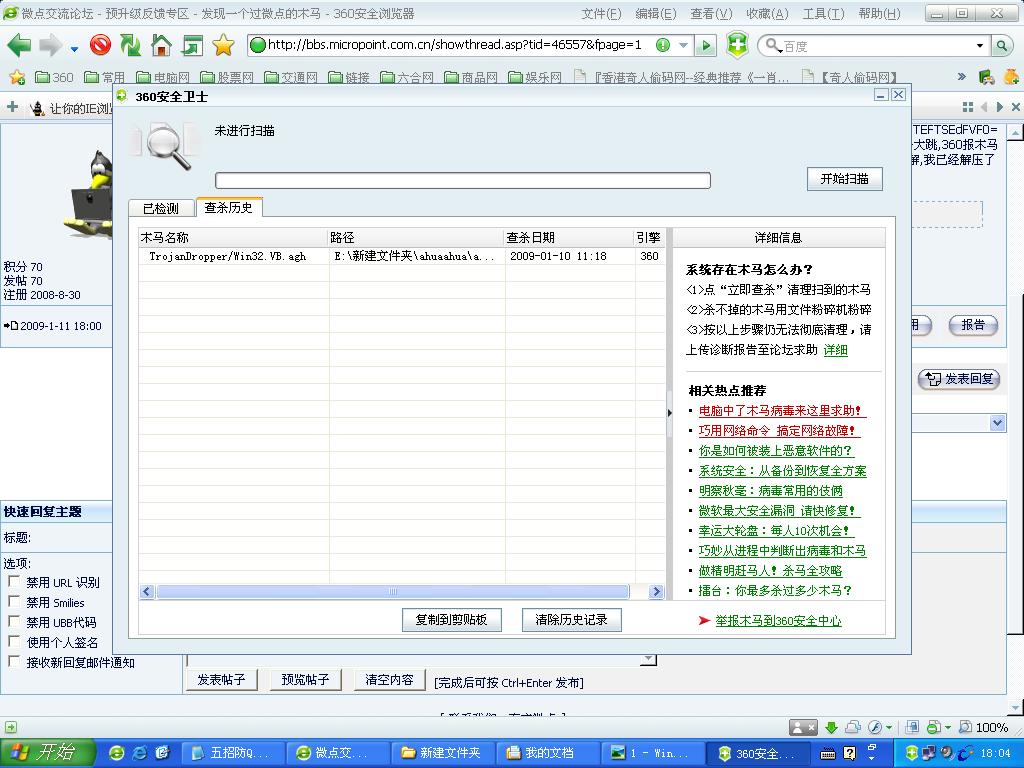Open favorites with the yellow star icon
This screenshot has width=1024, height=768.
tap(223, 45)
